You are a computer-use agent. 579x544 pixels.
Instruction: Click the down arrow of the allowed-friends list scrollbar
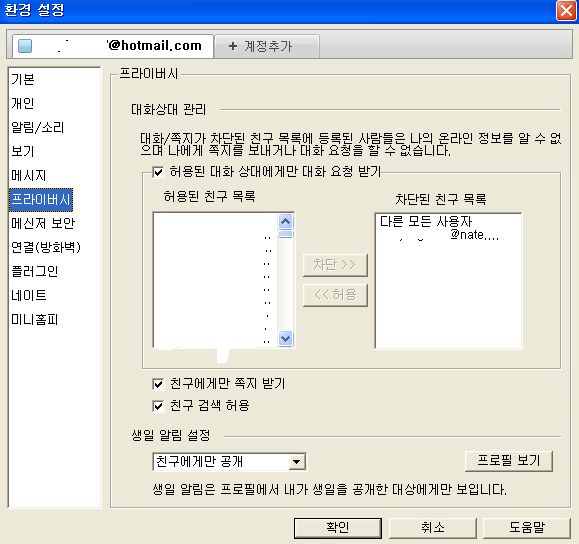point(285,338)
